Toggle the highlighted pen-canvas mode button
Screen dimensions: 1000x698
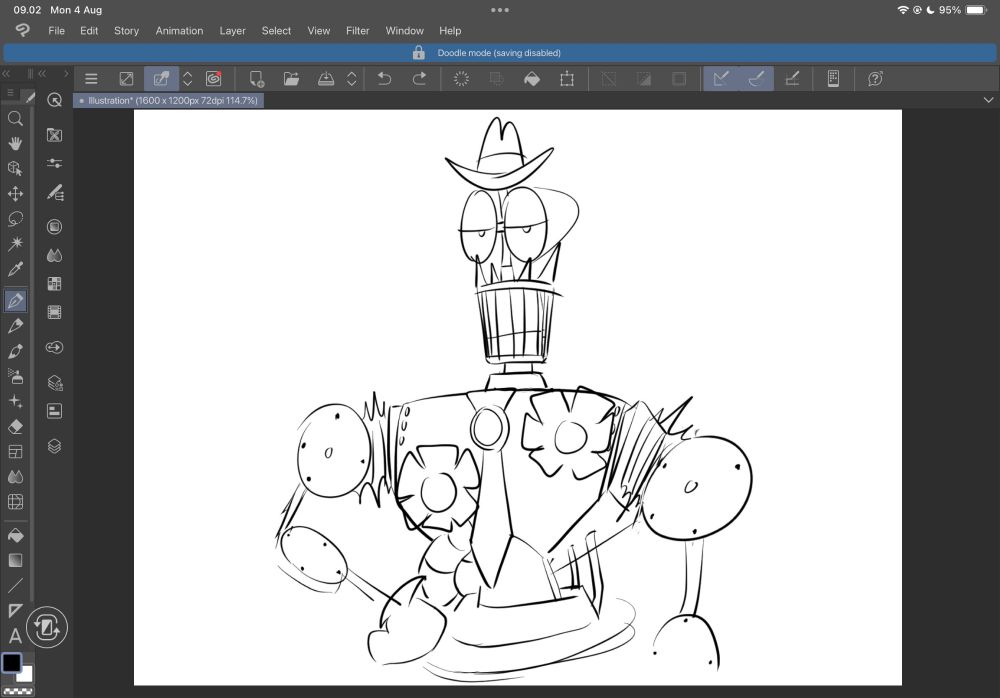[161, 78]
